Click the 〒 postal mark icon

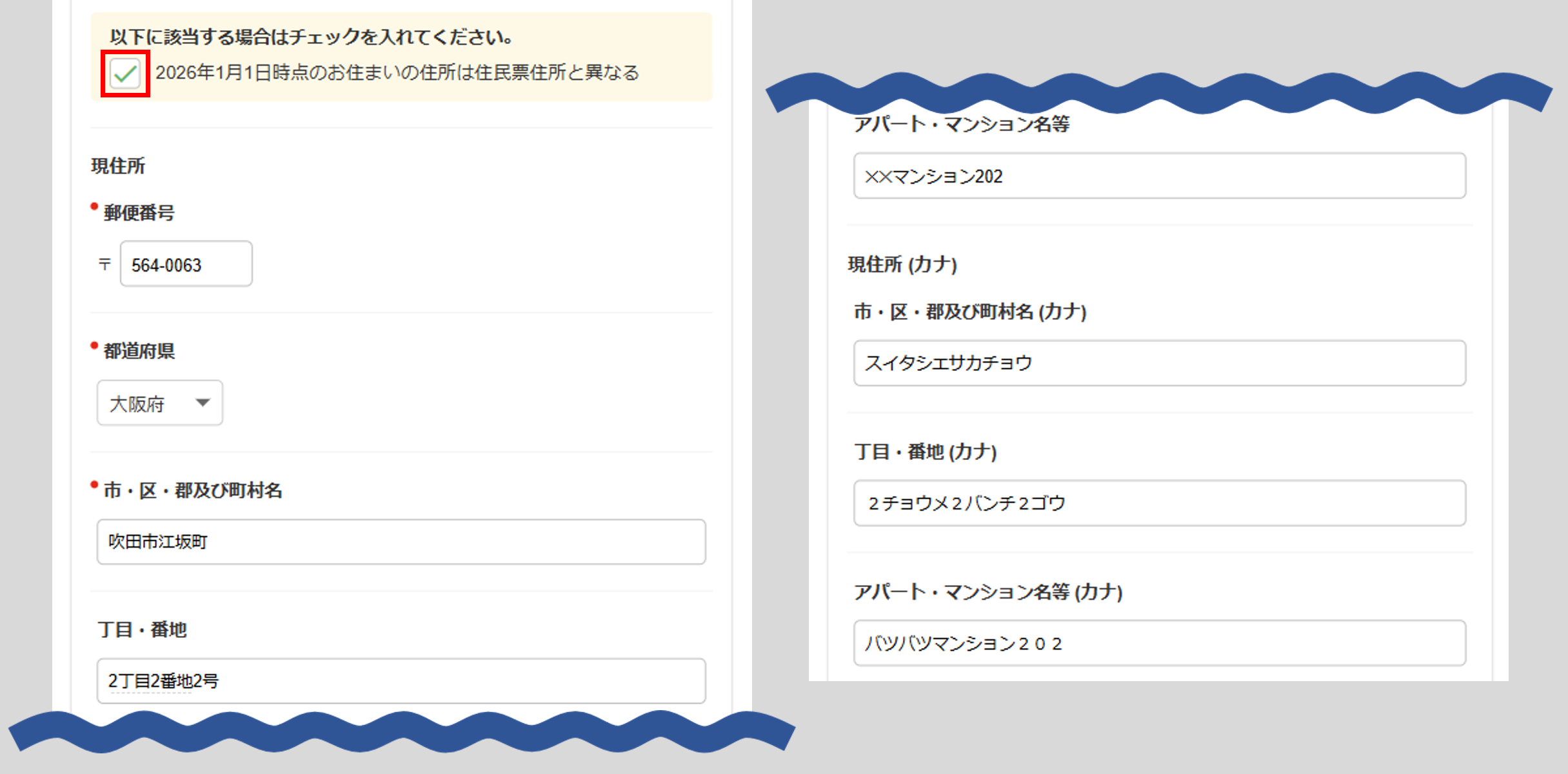point(104,264)
